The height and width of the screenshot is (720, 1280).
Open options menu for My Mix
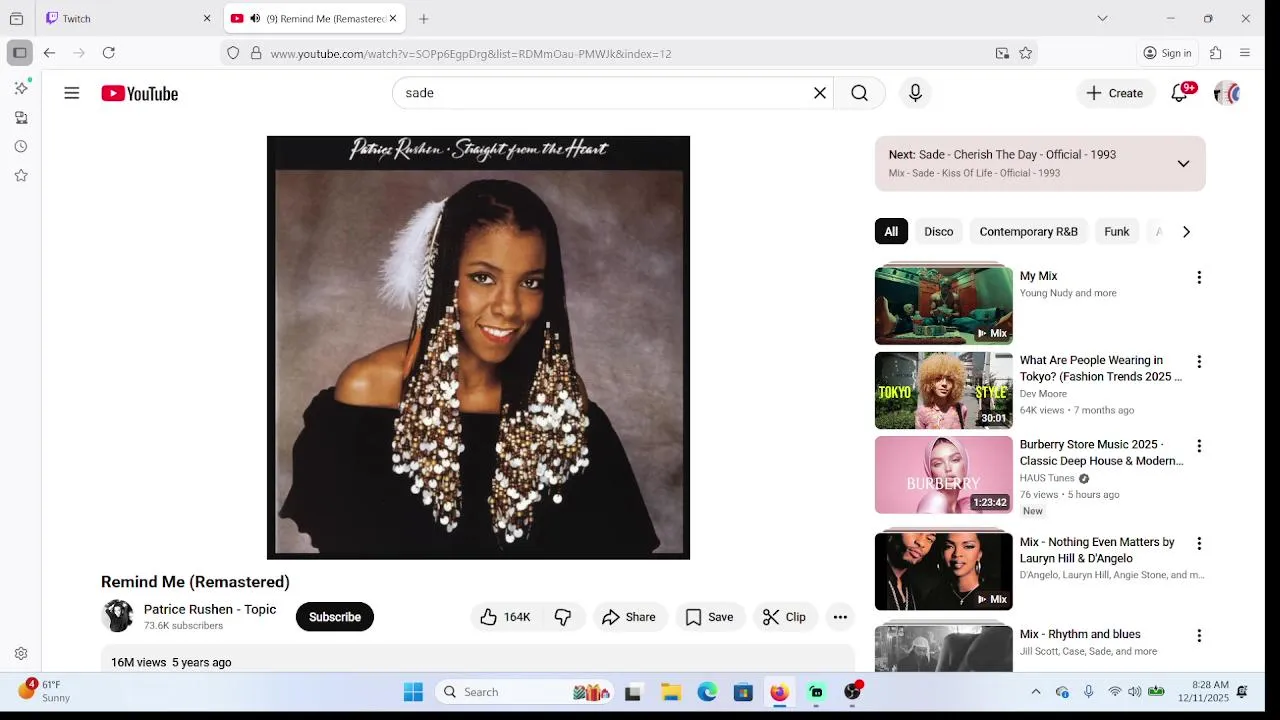pyautogui.click(x=1199, y=277)
